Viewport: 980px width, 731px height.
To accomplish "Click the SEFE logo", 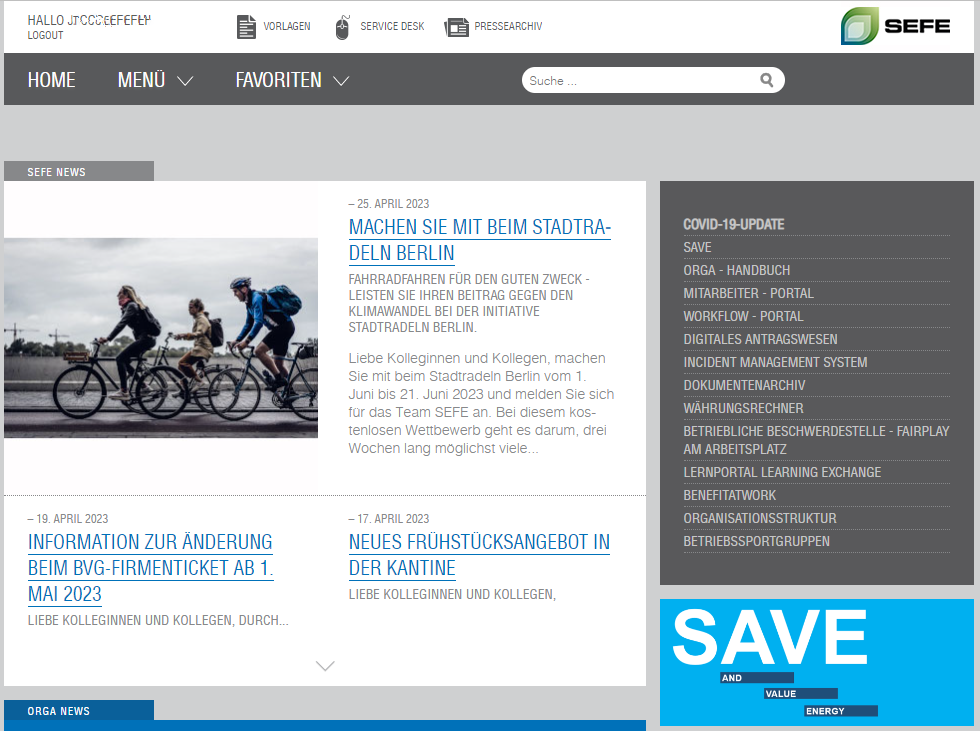I will [895, 26].
